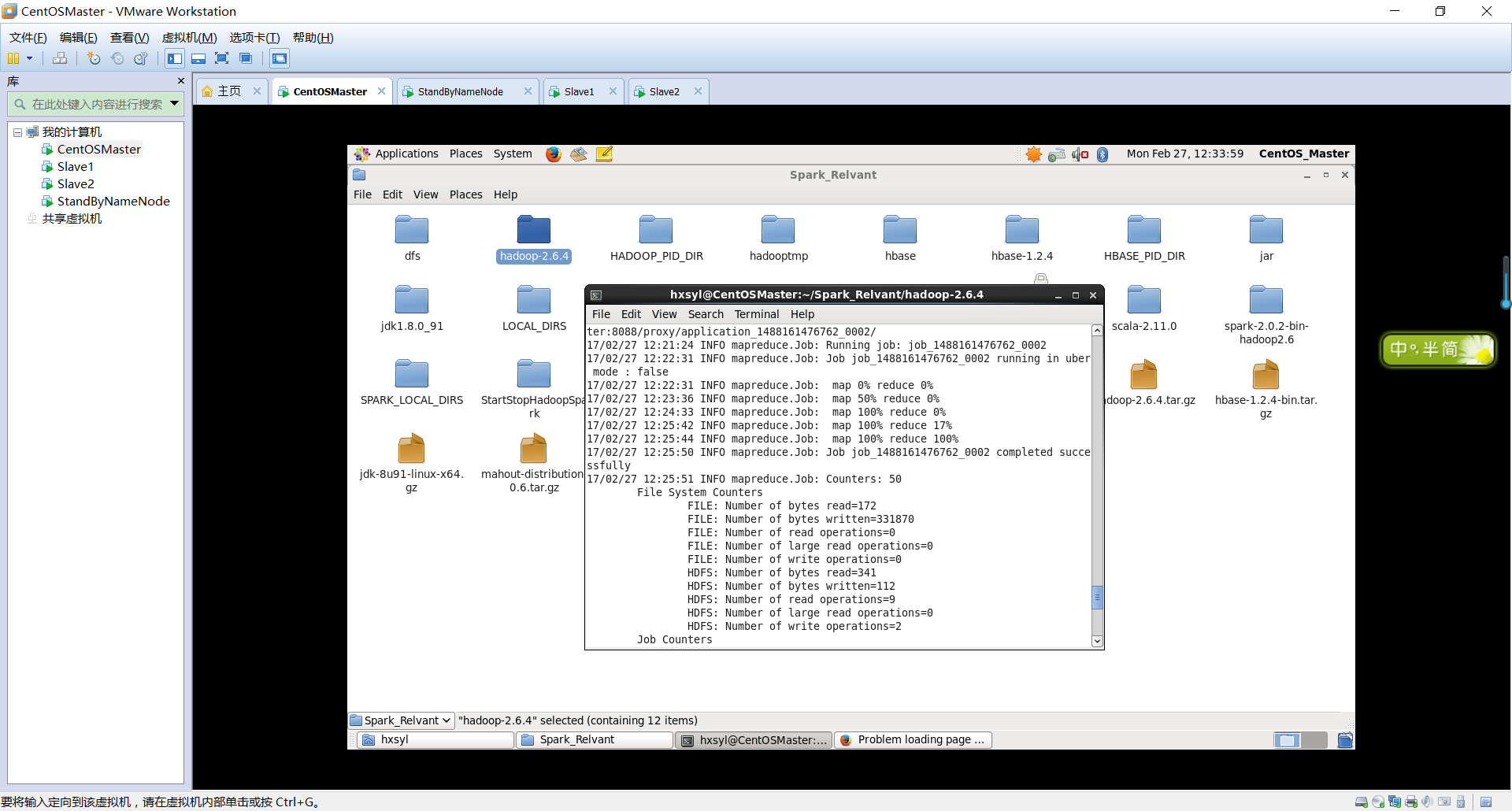
Task: Pause the virtual machine with the pause button
Action: pos(13,58)
